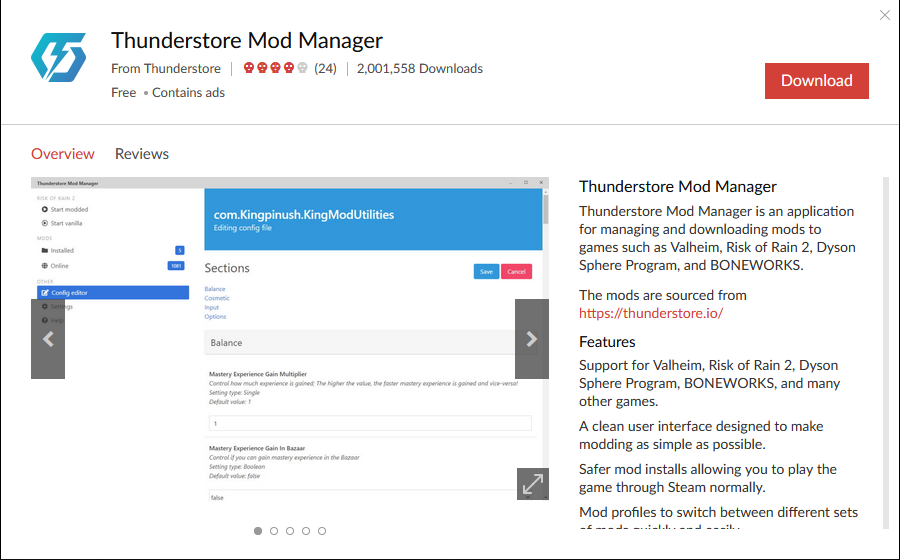Select the first carousel dot
The height and width of the screenshot is (560, 900).
(x=258, y=531)
